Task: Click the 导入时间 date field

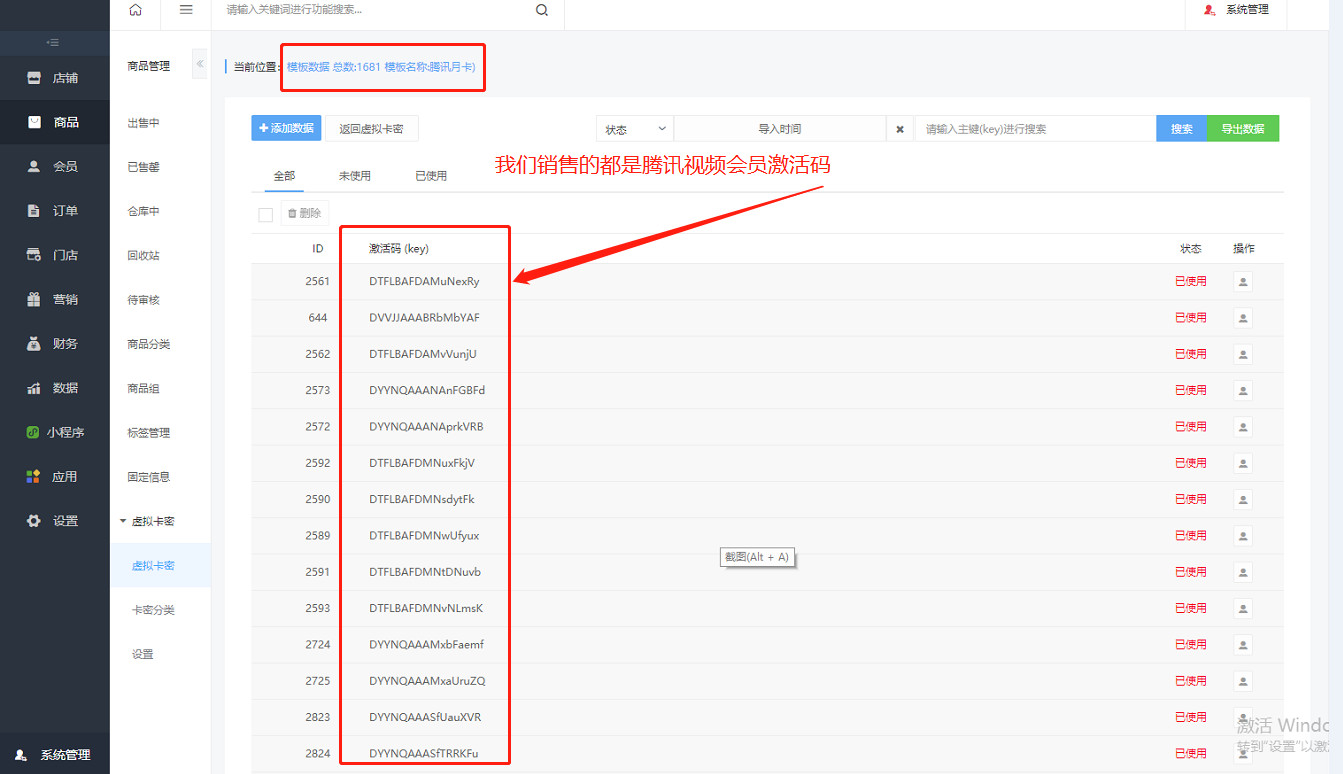Action: coord(780,129)
